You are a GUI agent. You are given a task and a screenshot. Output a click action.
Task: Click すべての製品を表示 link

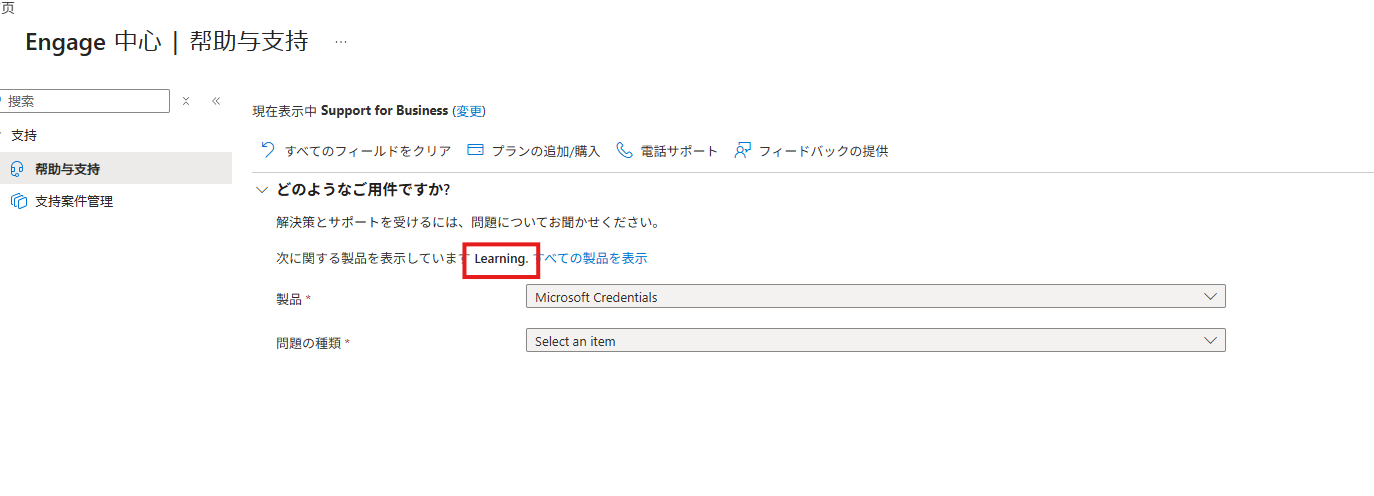pyautogui.click(x=590, y=258)
